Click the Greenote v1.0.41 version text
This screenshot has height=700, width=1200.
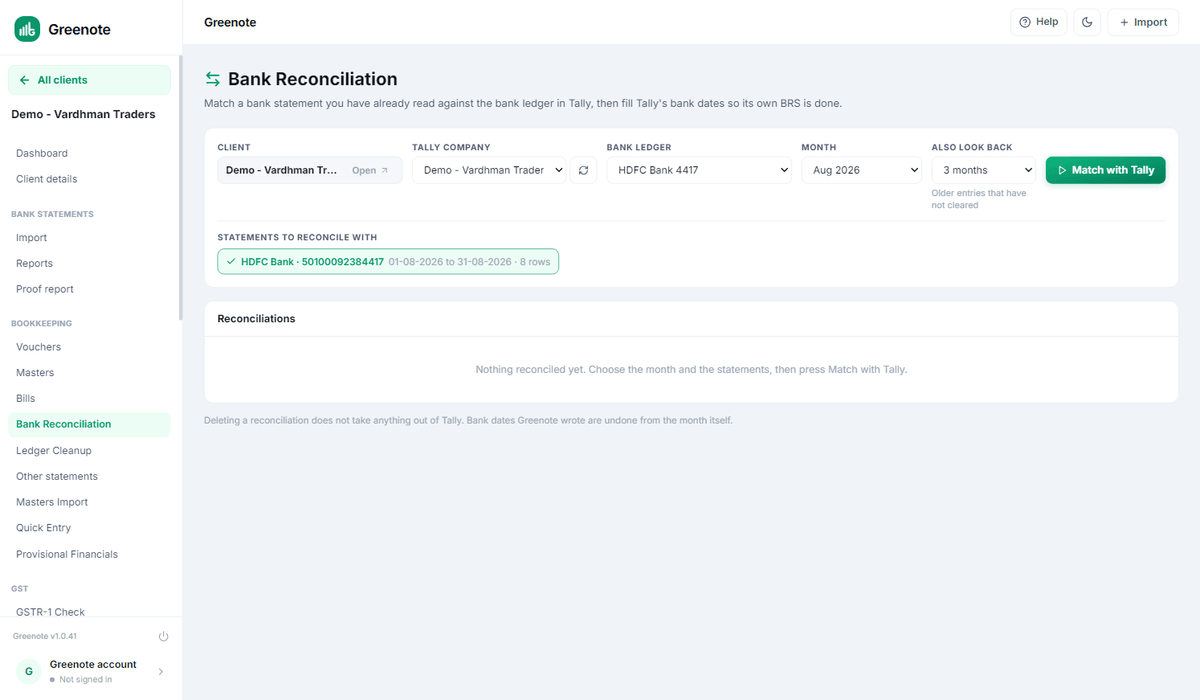45,636
